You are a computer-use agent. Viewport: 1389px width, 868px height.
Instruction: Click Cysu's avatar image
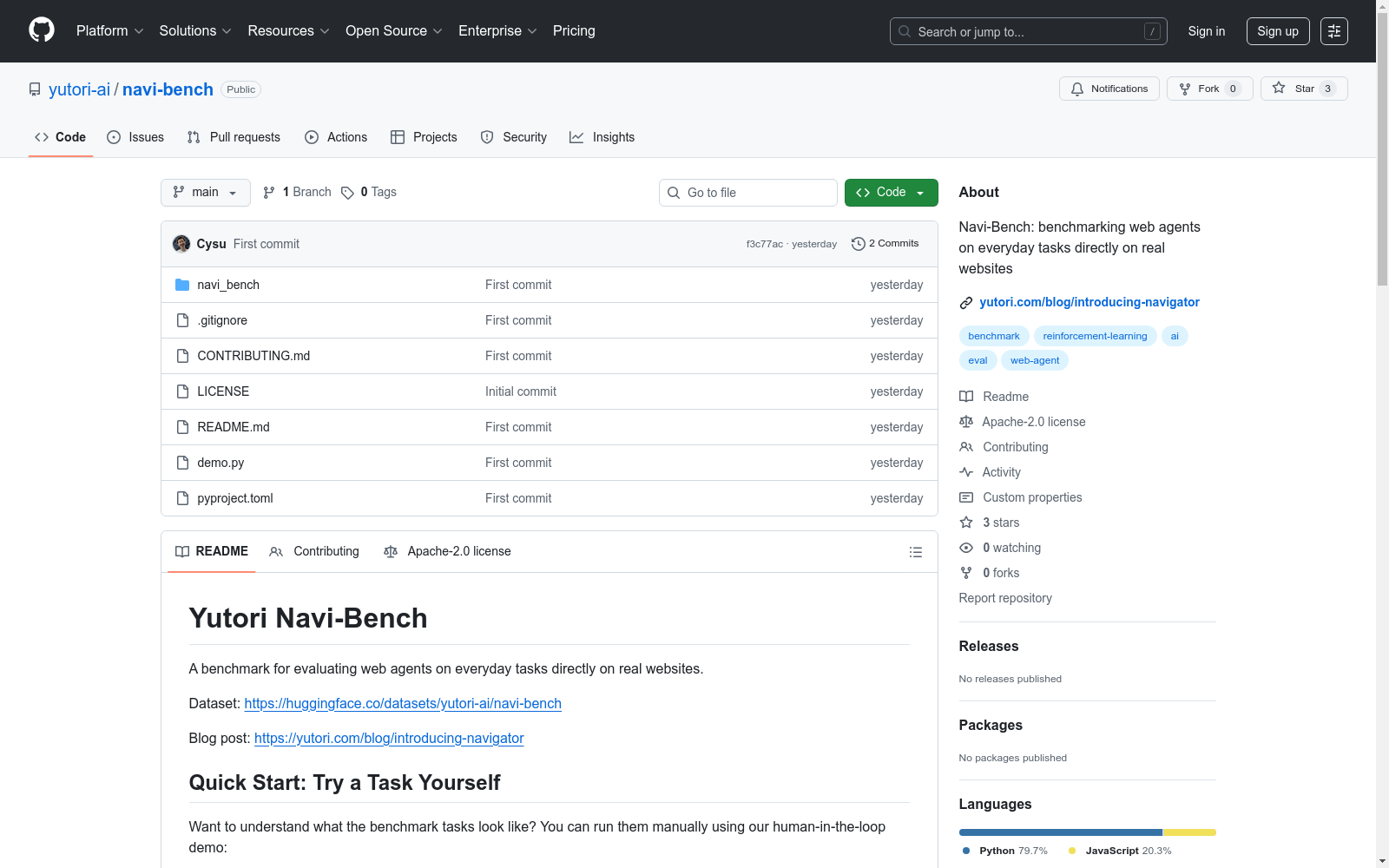181,244
